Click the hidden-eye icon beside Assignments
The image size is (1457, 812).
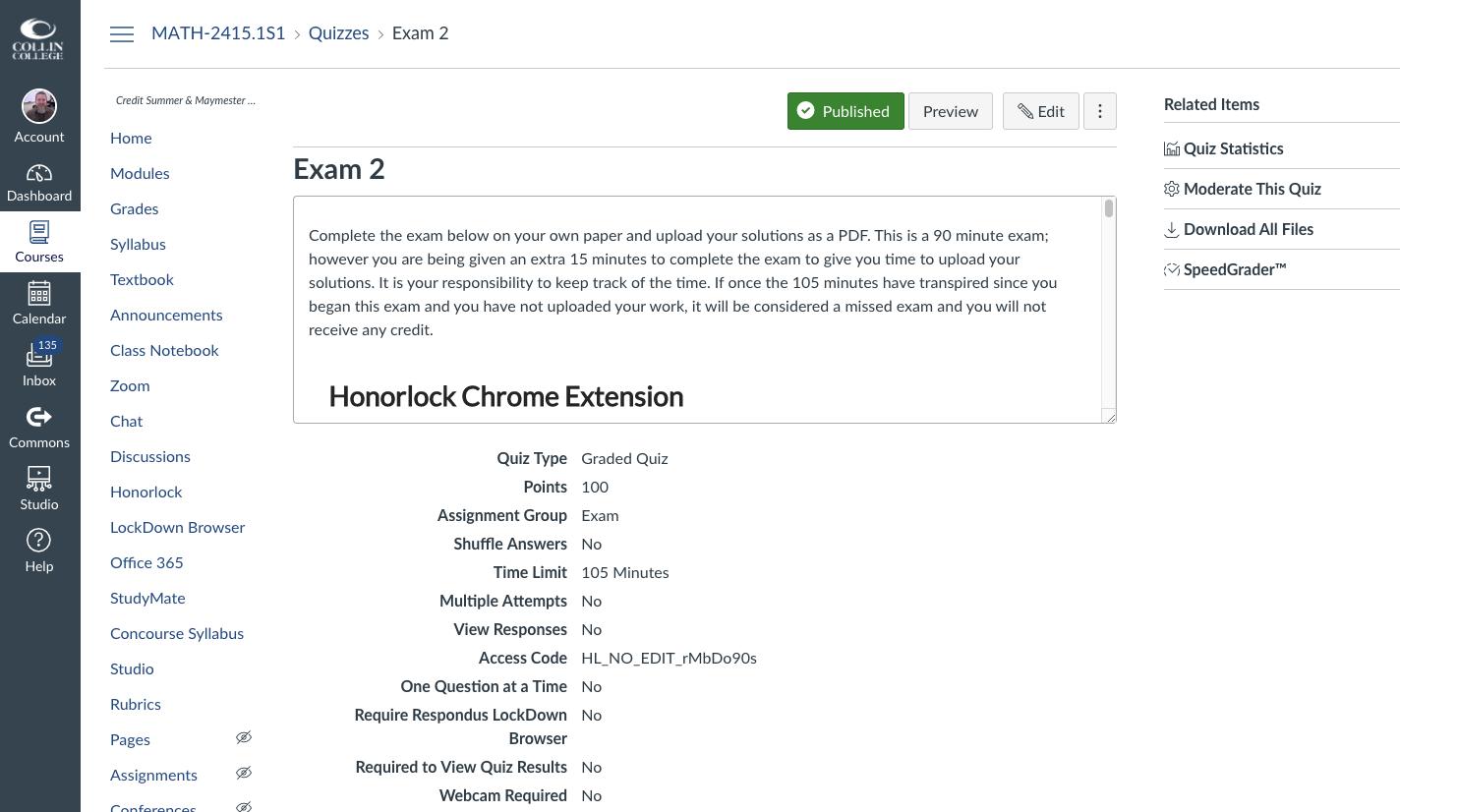[244, 773]
